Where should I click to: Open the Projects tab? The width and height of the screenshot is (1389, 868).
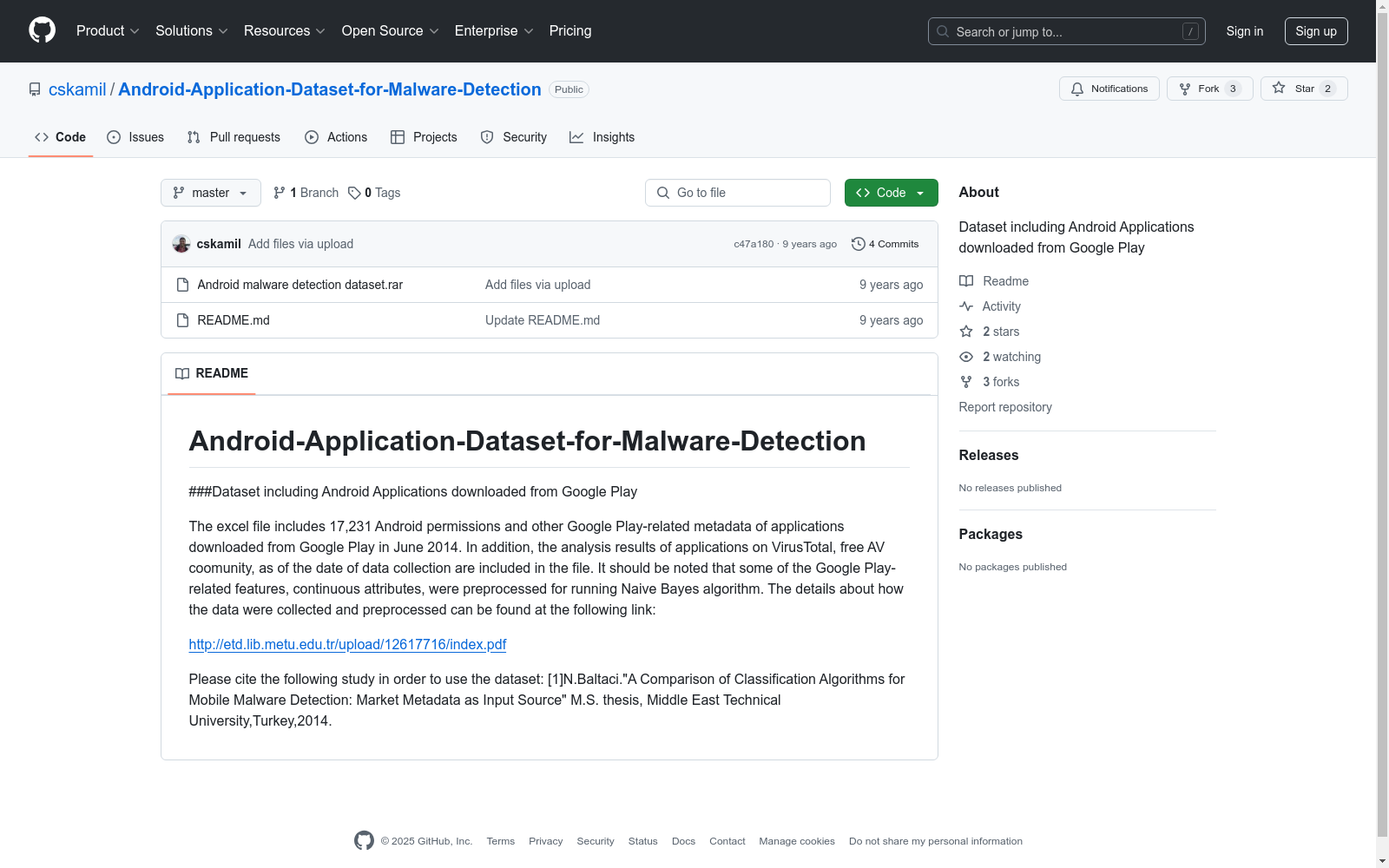pyautogui.click(x=424, y=137)
